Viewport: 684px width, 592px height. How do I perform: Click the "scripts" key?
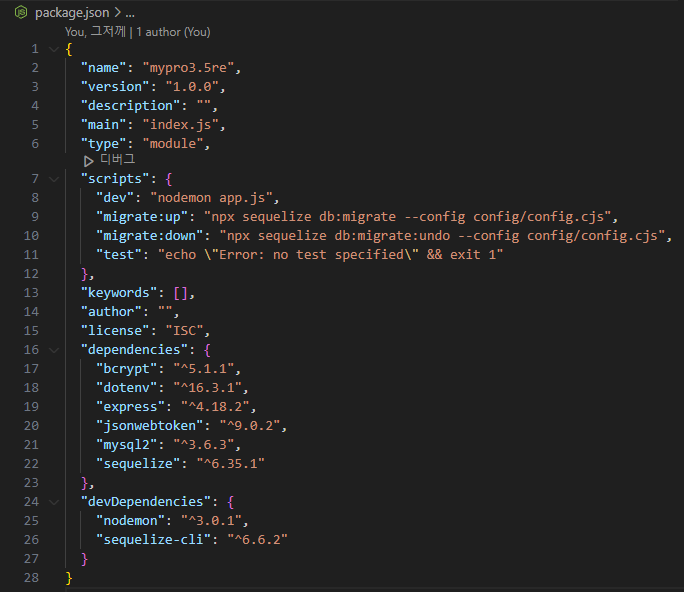point(115,179)
